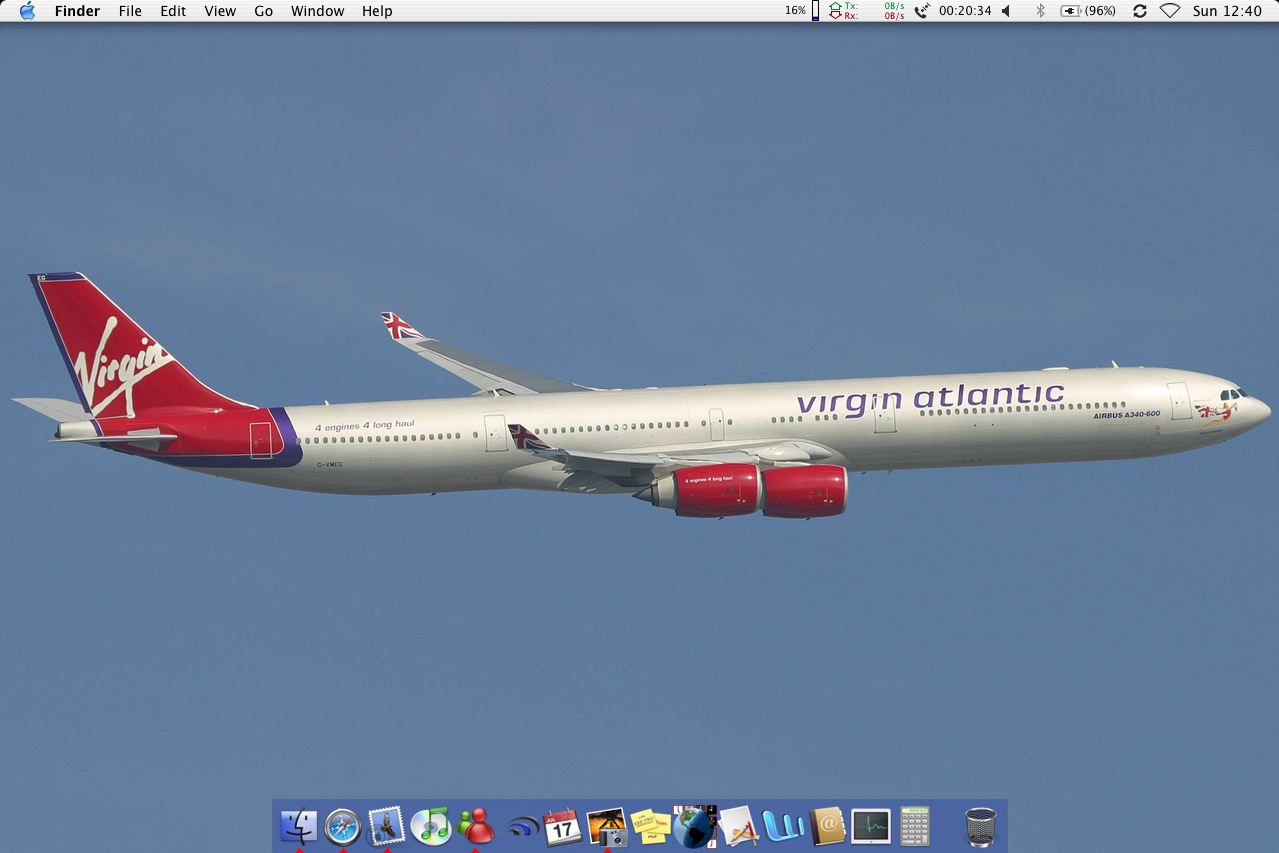Viewport: 1279px width, 853px height.
Task: Click the Sun 12:40 clock
Action: click(1227, 11)
